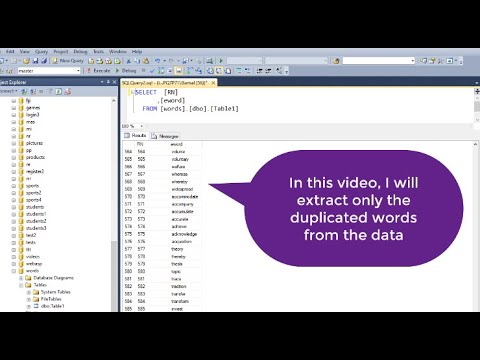
Task: Click the Refresh icon in Object Explorer
Action: point(59,91)
